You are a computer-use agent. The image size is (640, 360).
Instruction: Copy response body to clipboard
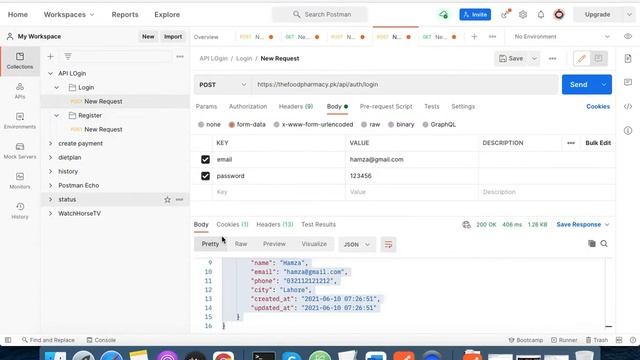coord(591,244)
